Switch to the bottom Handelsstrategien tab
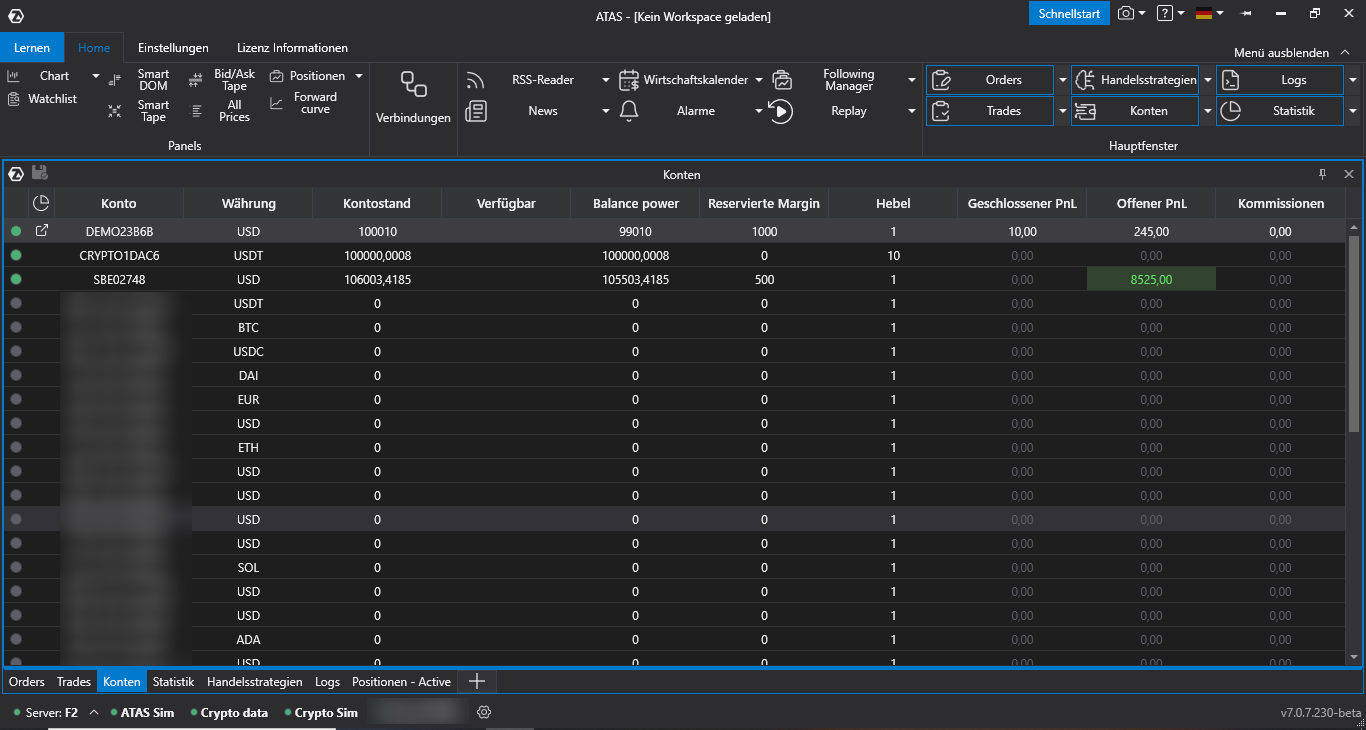 tap(255, 682)
